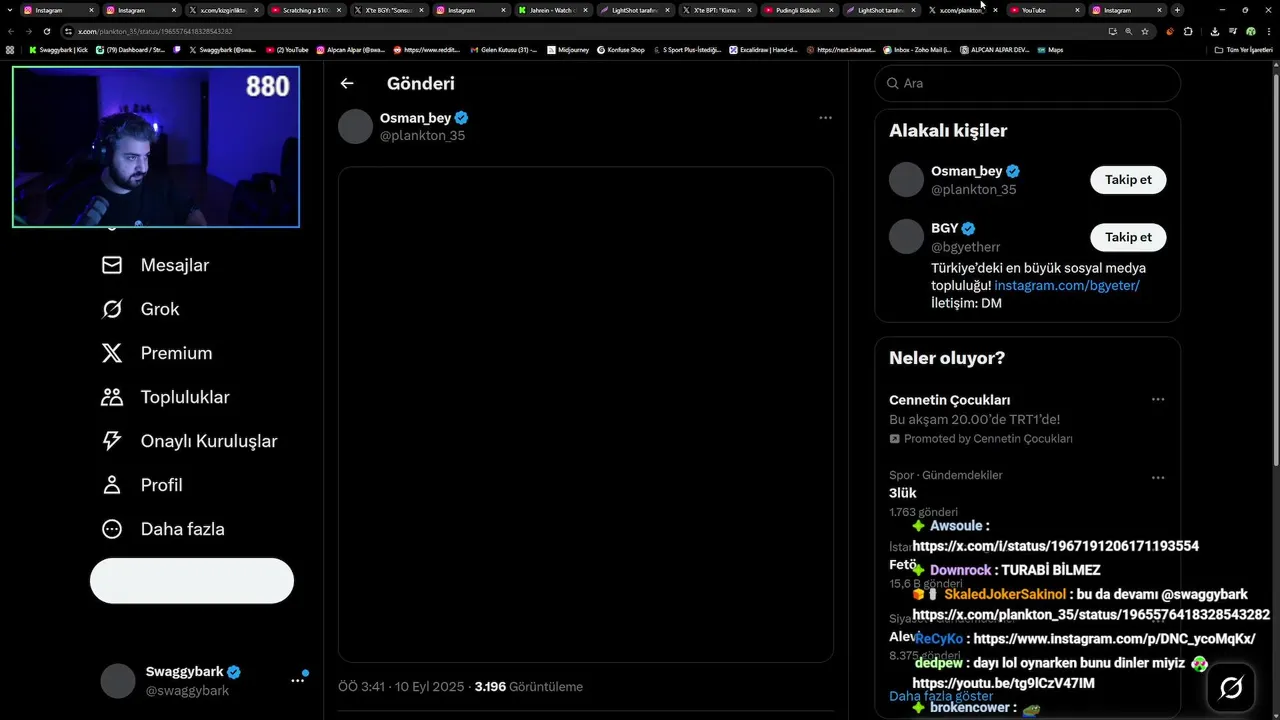This screenshot has height=720, width=1280.
Task: Open the Chrome apps grid icon
Action: point(10,49)
